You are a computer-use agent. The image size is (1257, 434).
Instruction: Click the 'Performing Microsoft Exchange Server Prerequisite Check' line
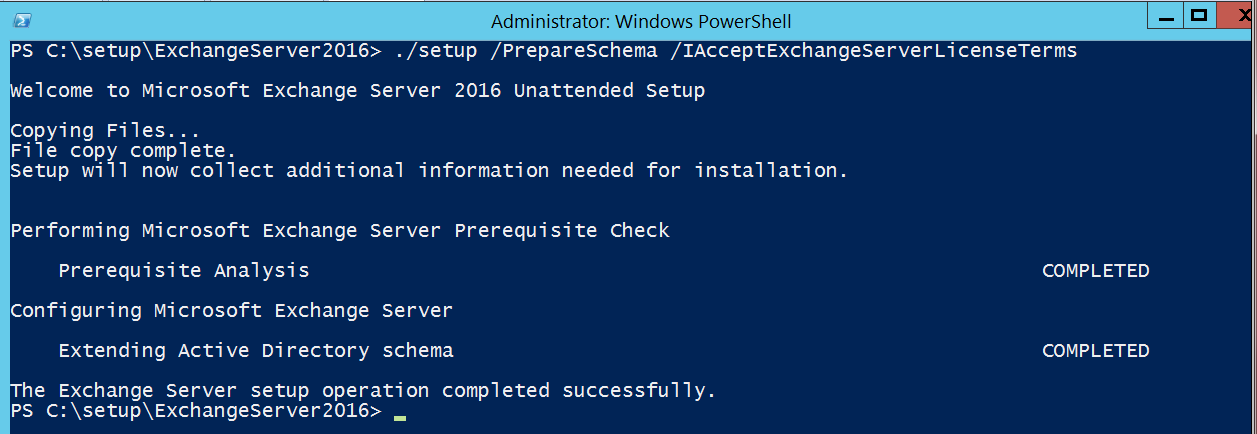(339, 231)
